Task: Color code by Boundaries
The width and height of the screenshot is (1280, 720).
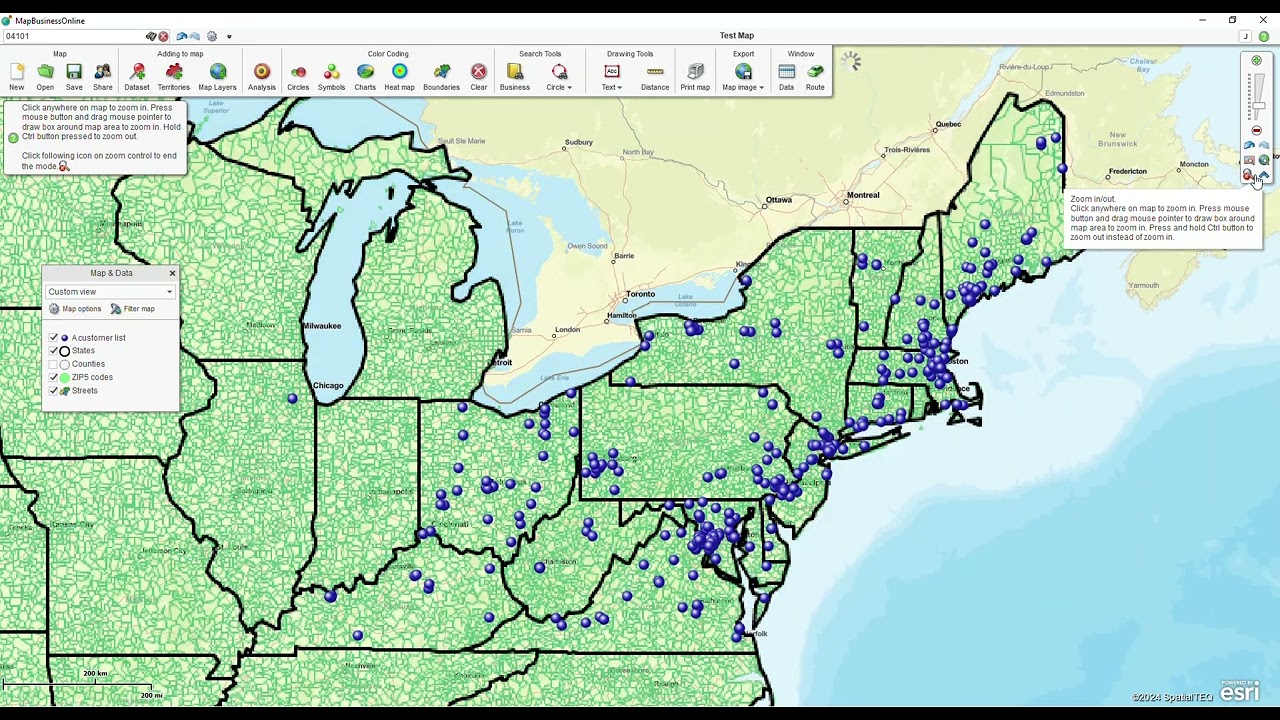Action: [441, 77]
